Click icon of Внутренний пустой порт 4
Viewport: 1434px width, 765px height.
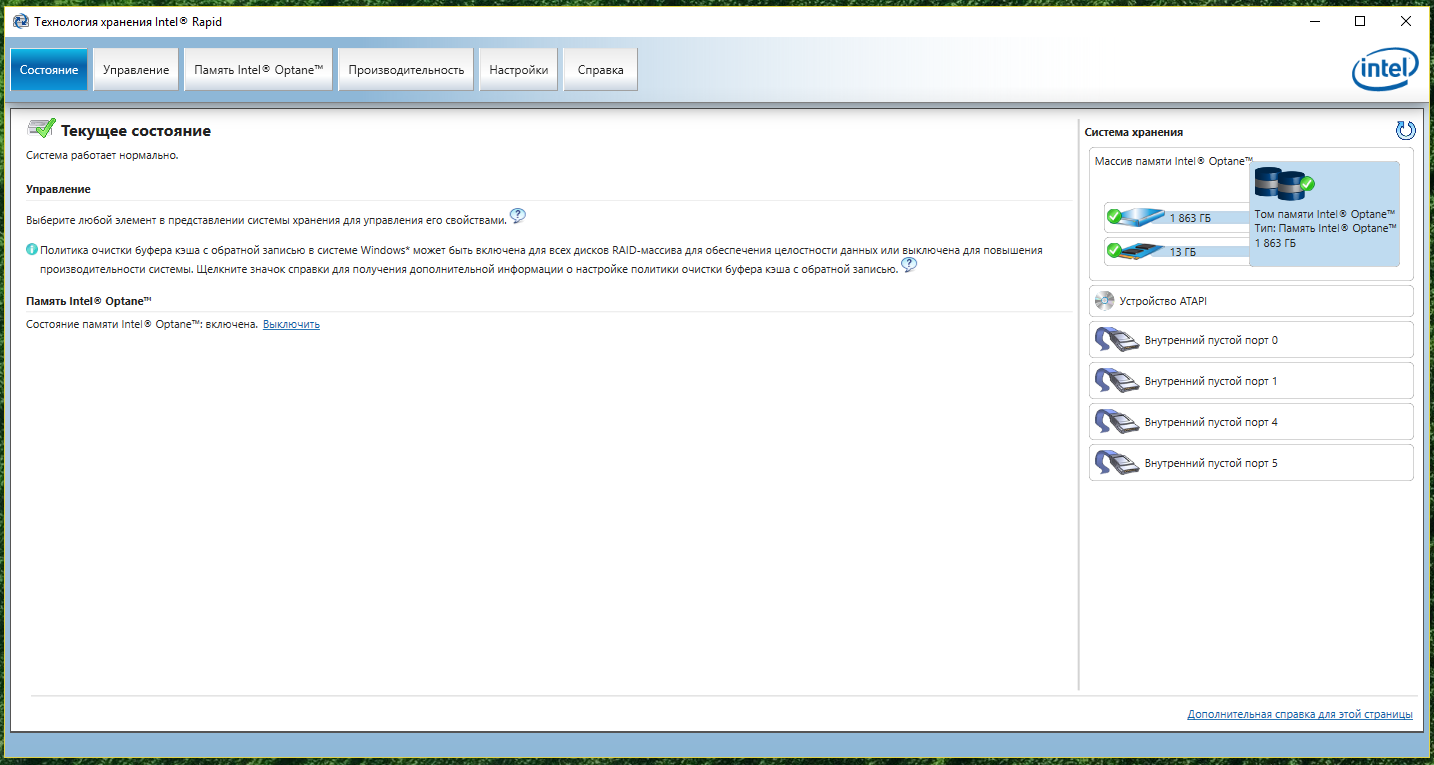[x=1117, y=422]
